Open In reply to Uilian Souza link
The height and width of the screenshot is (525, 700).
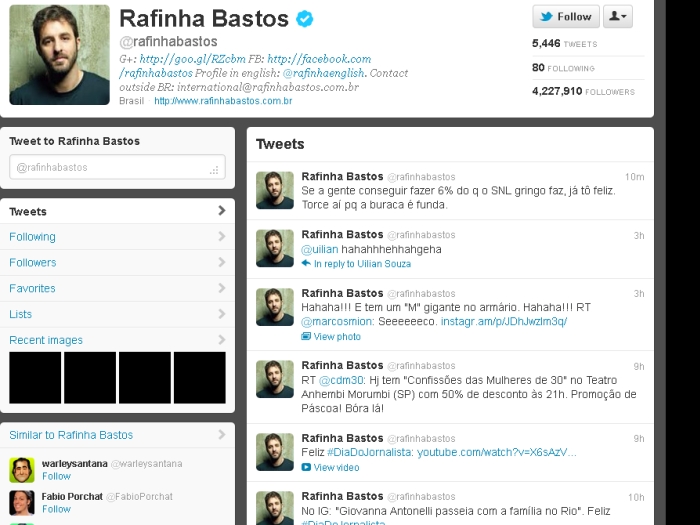click(362, 264)
